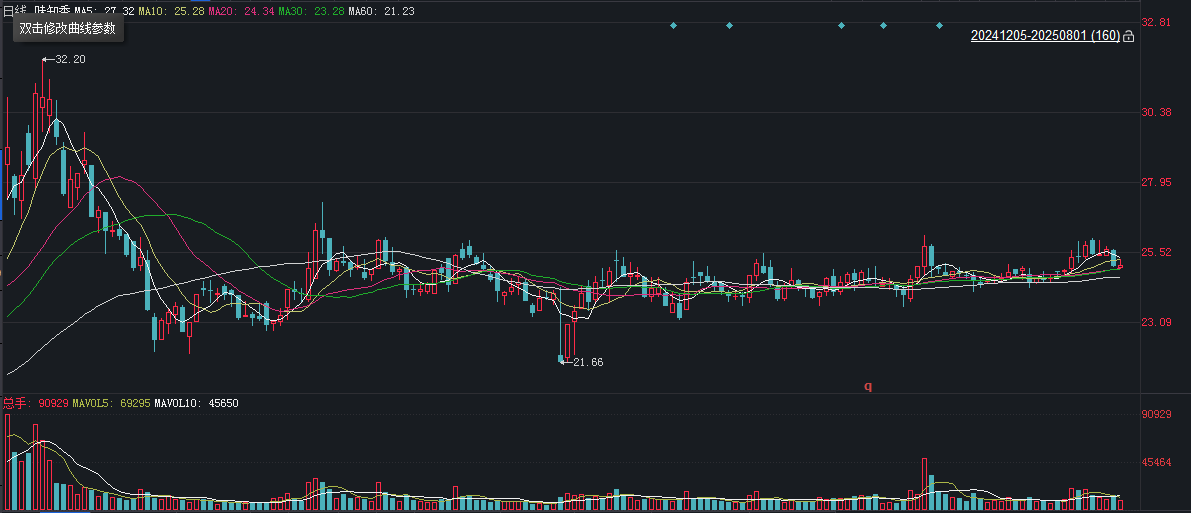1191x513 pixels.
Task: Click the last cyan diamond marker at top
Action: [x=940, y=26]
